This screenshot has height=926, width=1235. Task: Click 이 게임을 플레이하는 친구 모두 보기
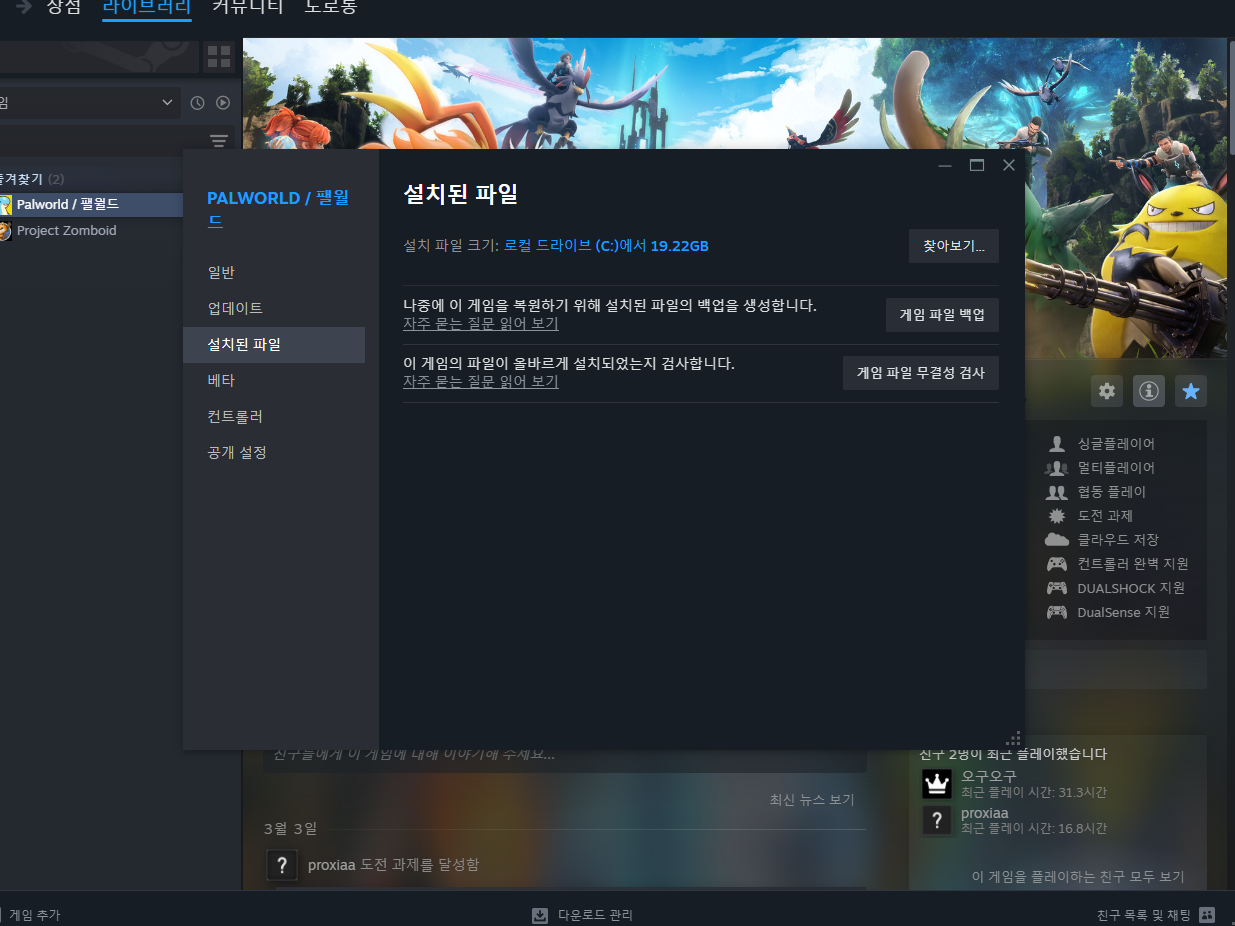(x=1078, y=877)
